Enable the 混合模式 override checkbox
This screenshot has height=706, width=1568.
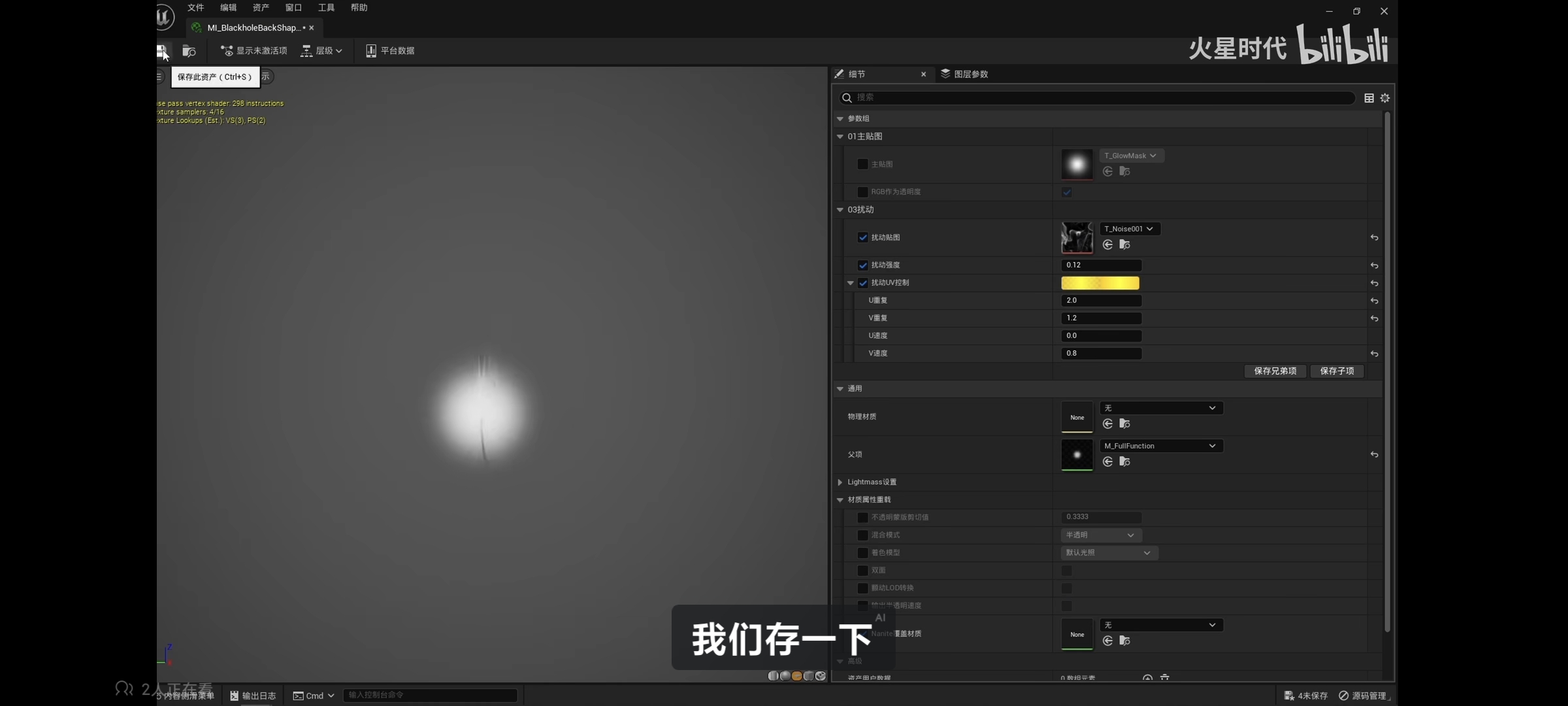coord(862,535)
